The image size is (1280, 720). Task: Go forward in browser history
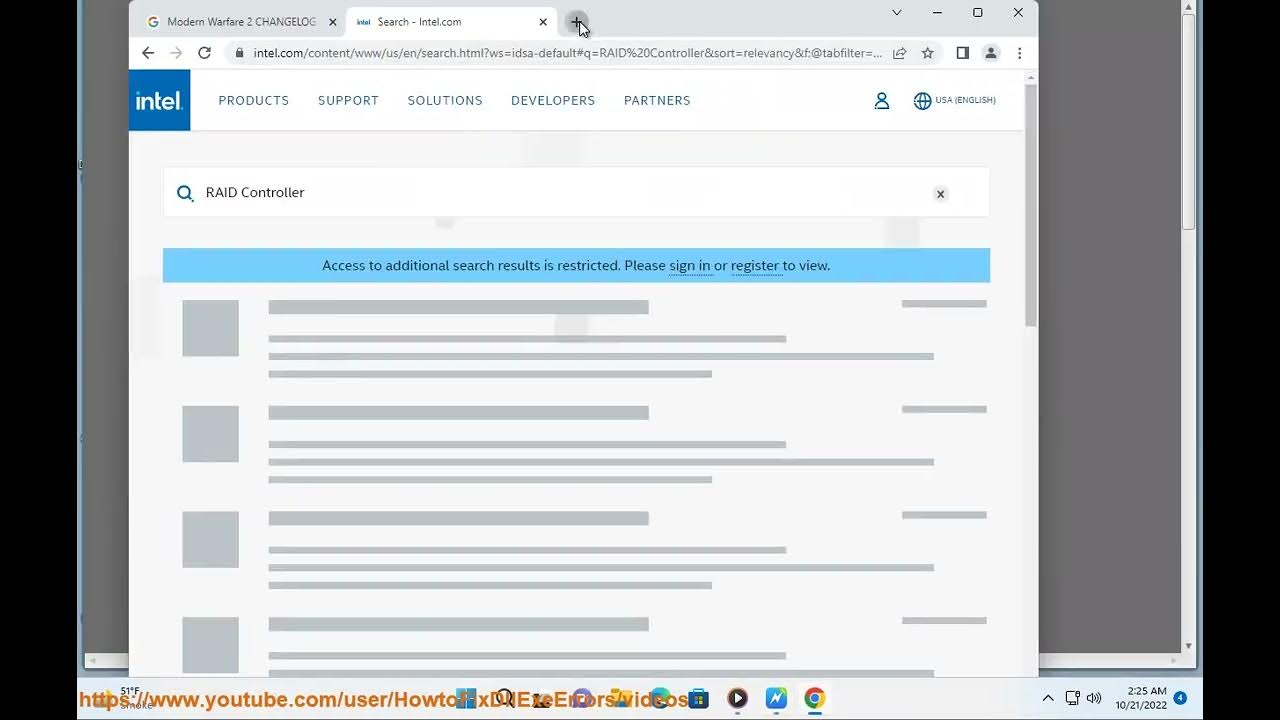coord(176,53)
